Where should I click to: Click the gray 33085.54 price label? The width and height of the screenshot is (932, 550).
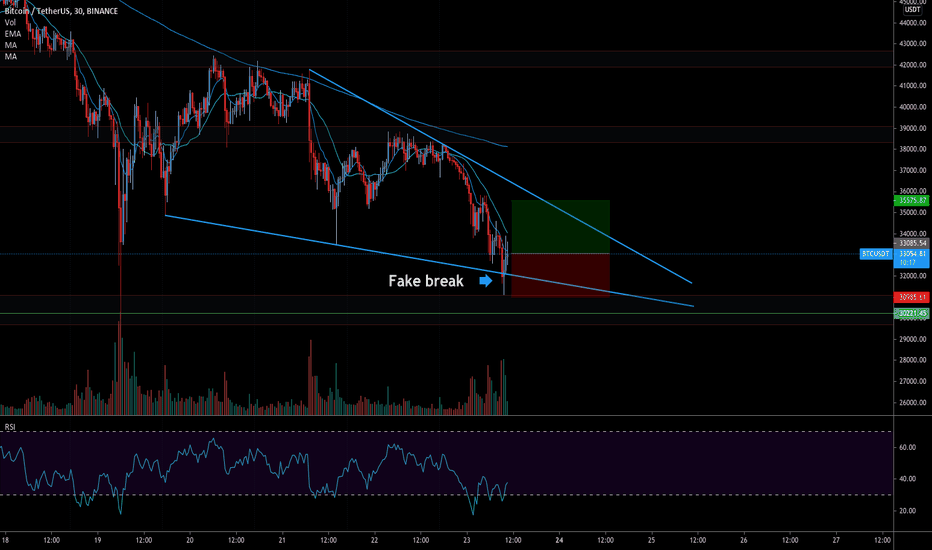(911, 243)
